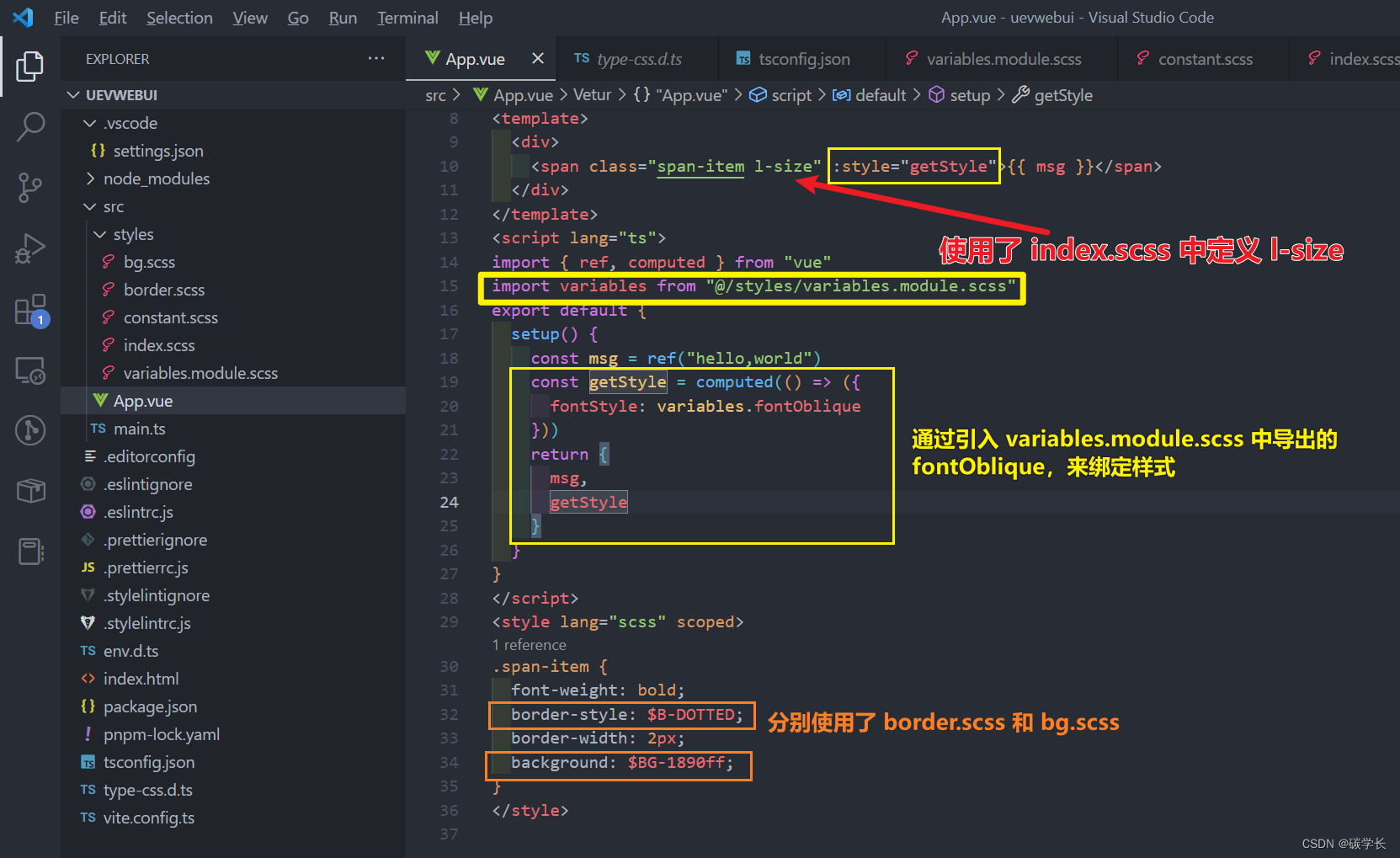Open .stylelintrc.js file

pos(233,623)
